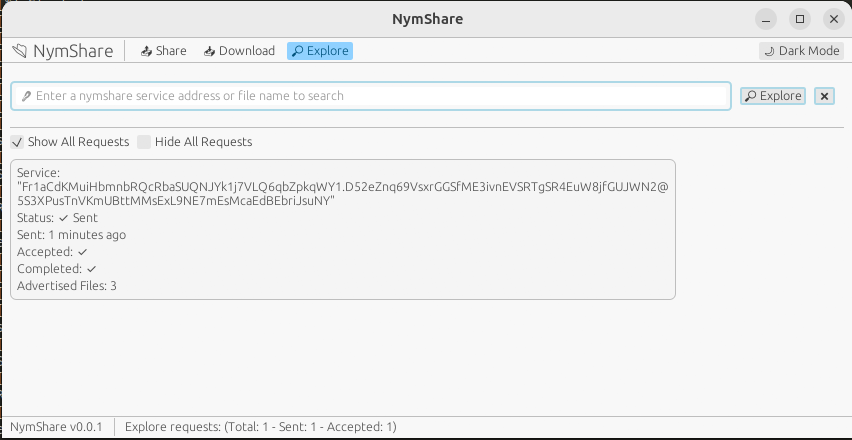Select the Explore tab in toolbar
Viewport: 852px width, 440px height.
[320, 51]
